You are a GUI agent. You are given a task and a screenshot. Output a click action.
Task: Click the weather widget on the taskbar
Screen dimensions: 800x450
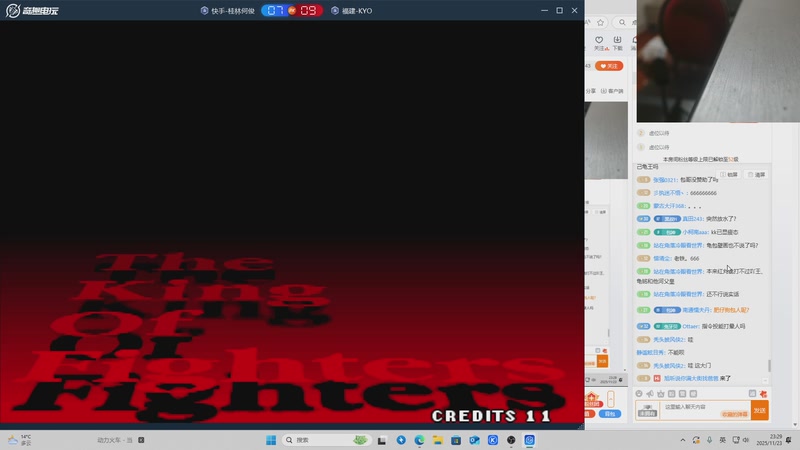click(20, 440)
